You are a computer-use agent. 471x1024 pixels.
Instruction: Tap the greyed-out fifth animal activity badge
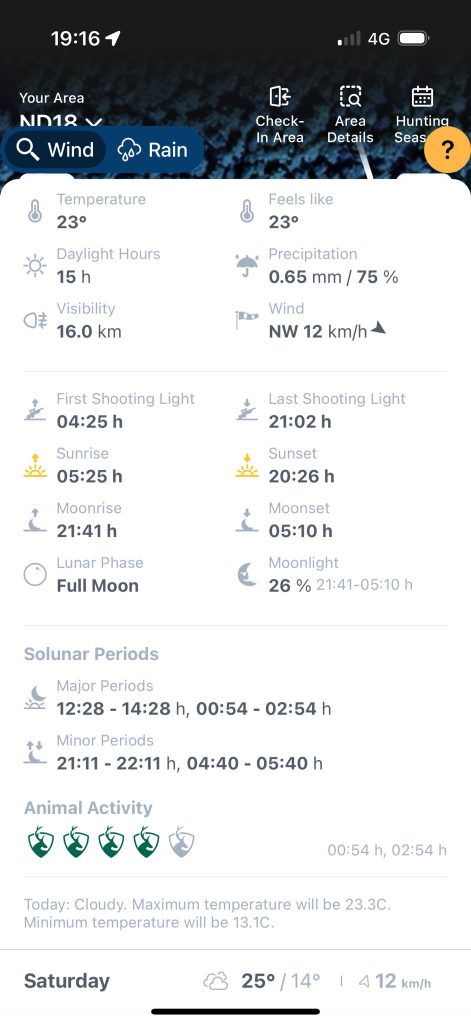[x=182, y=842]
